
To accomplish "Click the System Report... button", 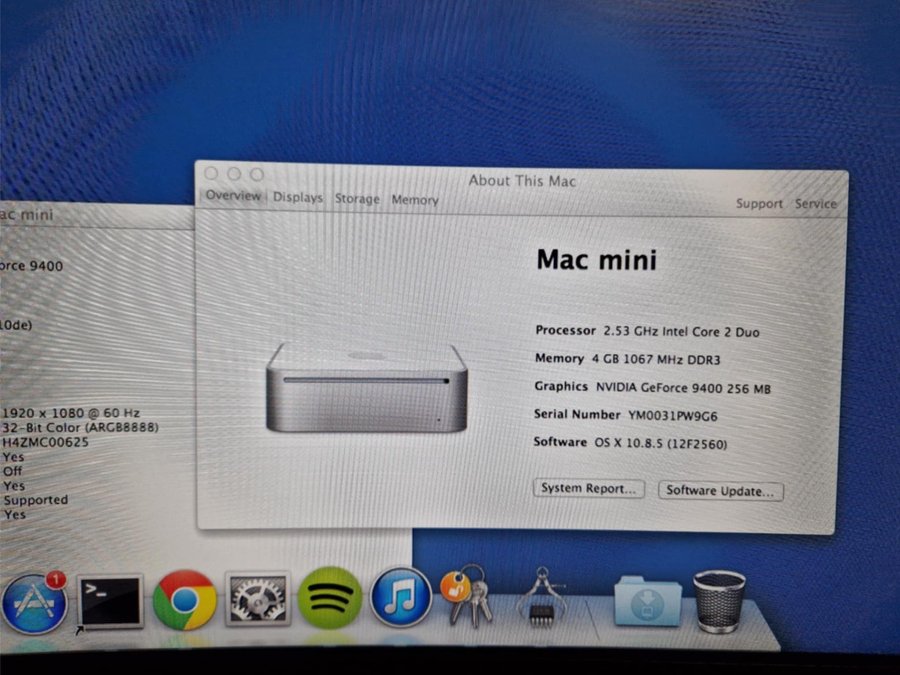I will click(588, 488).
